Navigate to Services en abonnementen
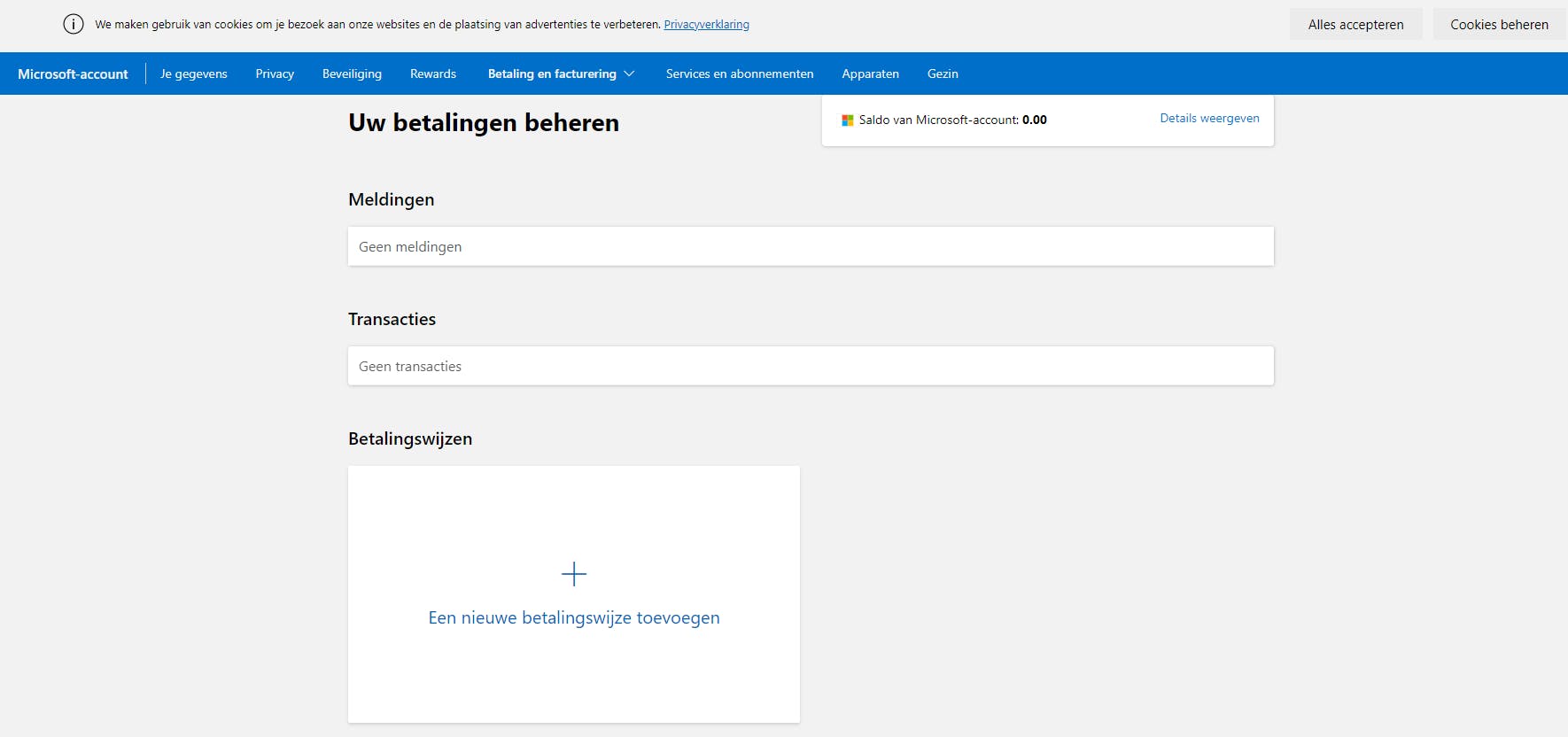Viewport: 1568px width, 737px height. pos(740,74)
